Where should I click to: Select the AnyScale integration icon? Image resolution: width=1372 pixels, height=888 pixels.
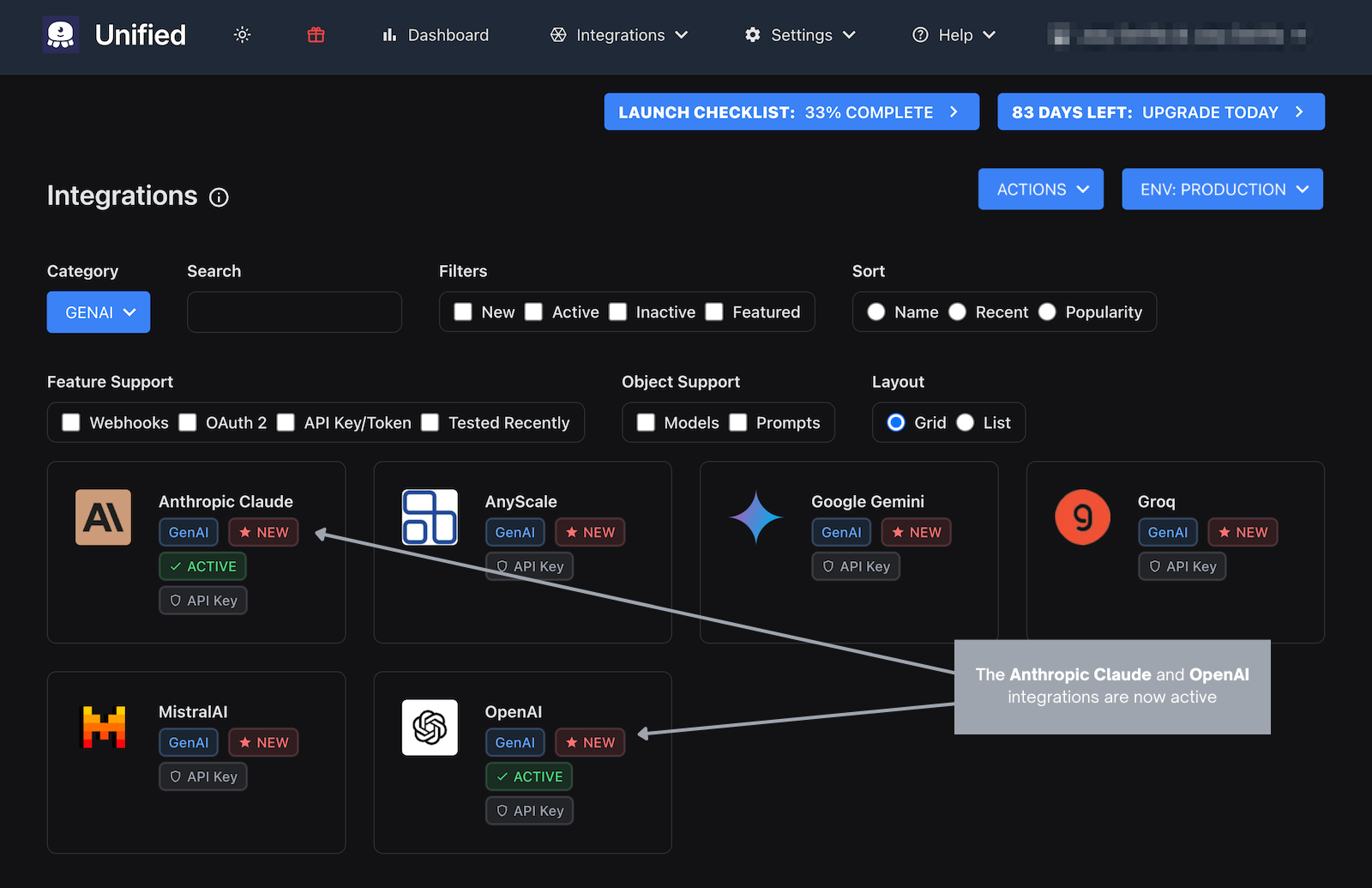coord(430,517)
